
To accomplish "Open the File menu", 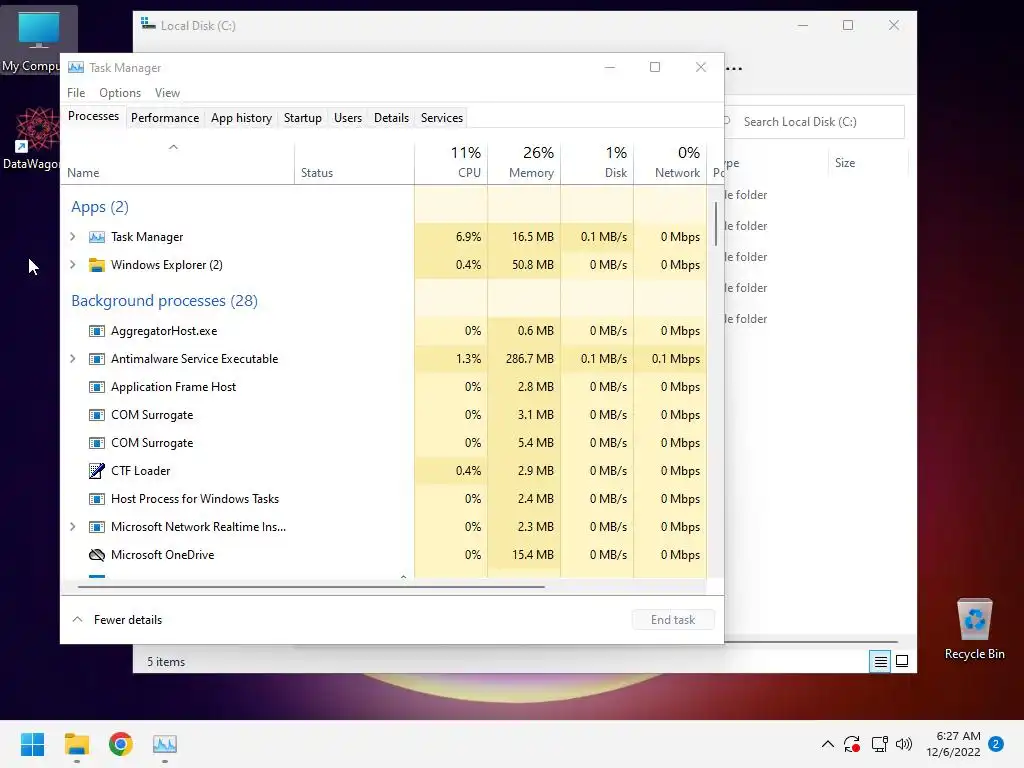I will 76,93.
